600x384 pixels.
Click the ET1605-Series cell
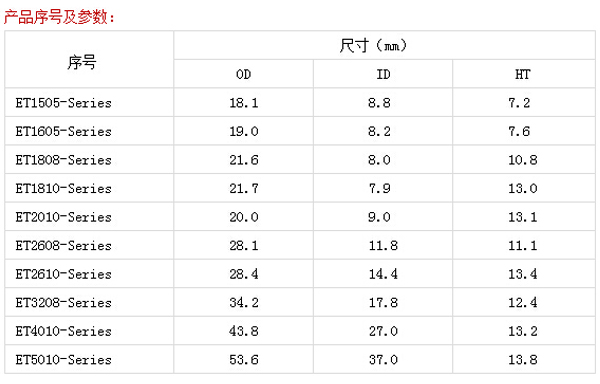64,132
